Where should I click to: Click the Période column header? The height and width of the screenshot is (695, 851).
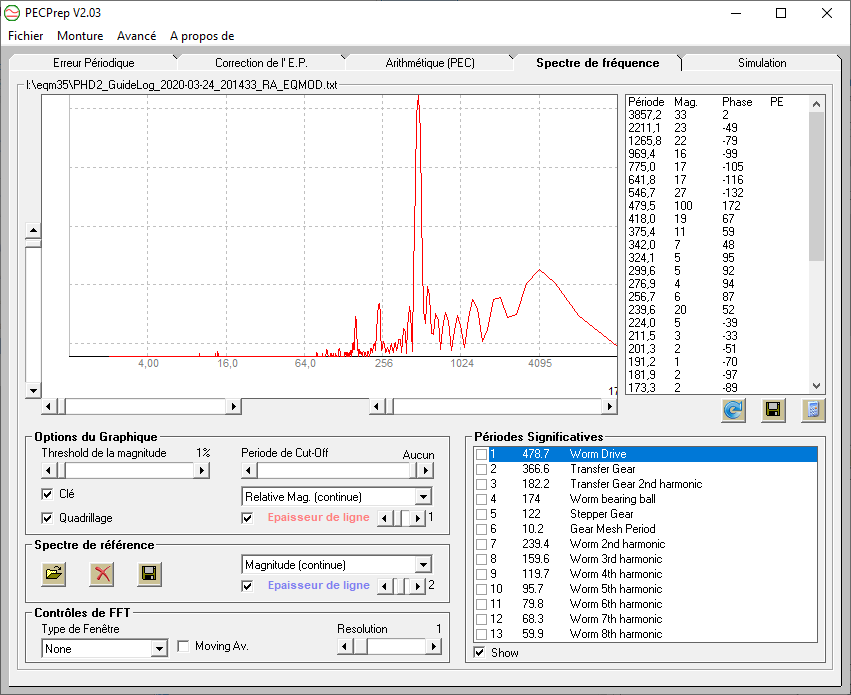coord(646,102)
